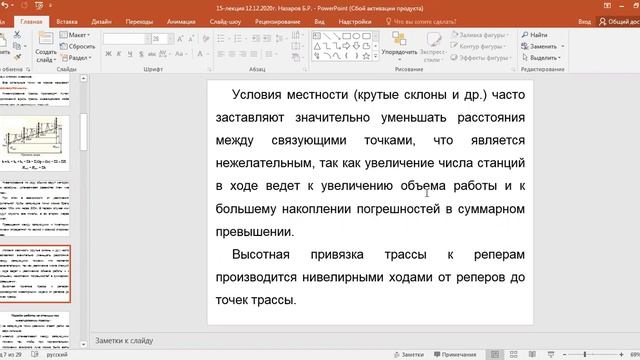
Task: Center text in Абзац group
Action: pyautogui.click(x=232, y=54)
